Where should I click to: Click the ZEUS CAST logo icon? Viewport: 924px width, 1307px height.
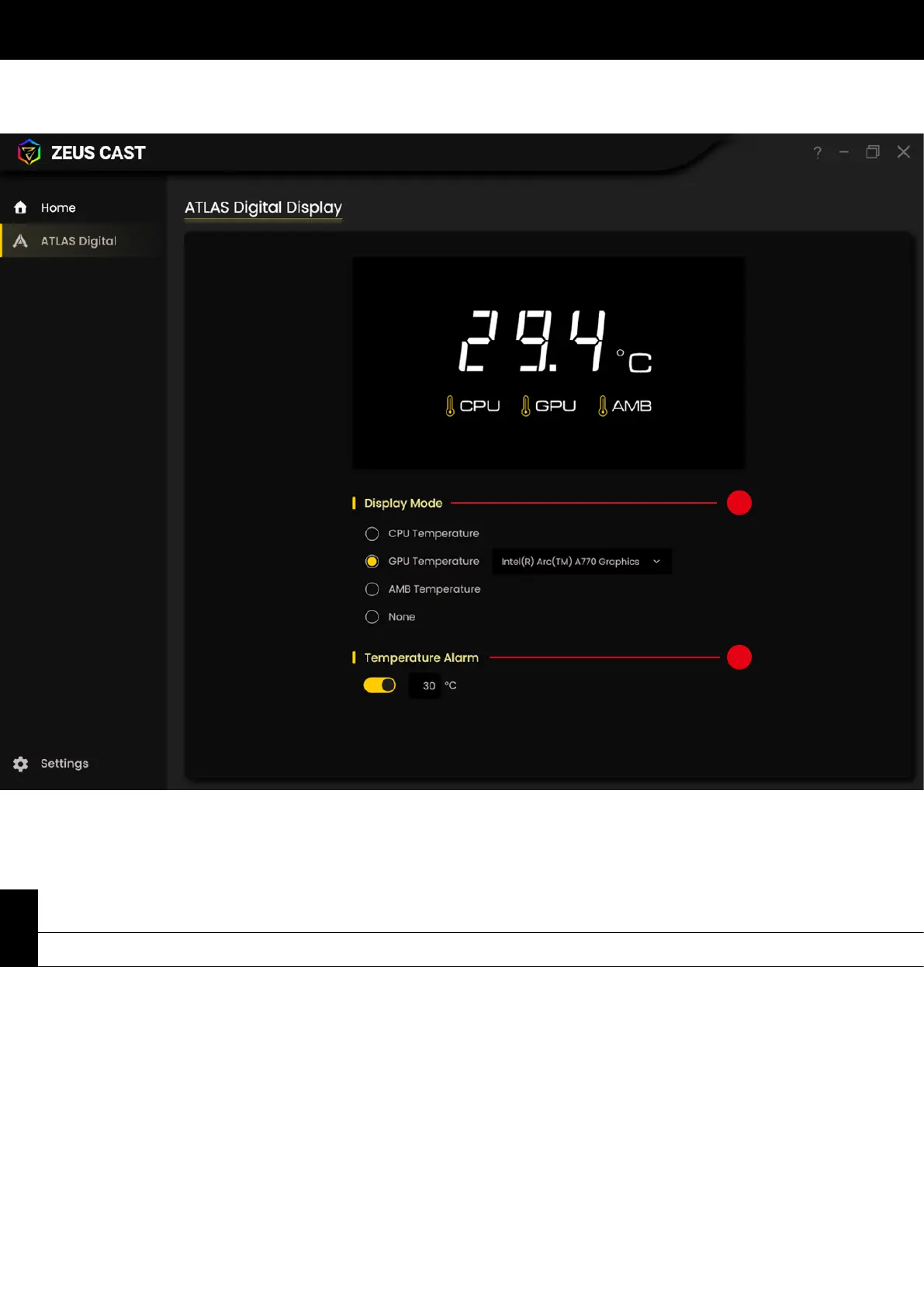point(29,152)
